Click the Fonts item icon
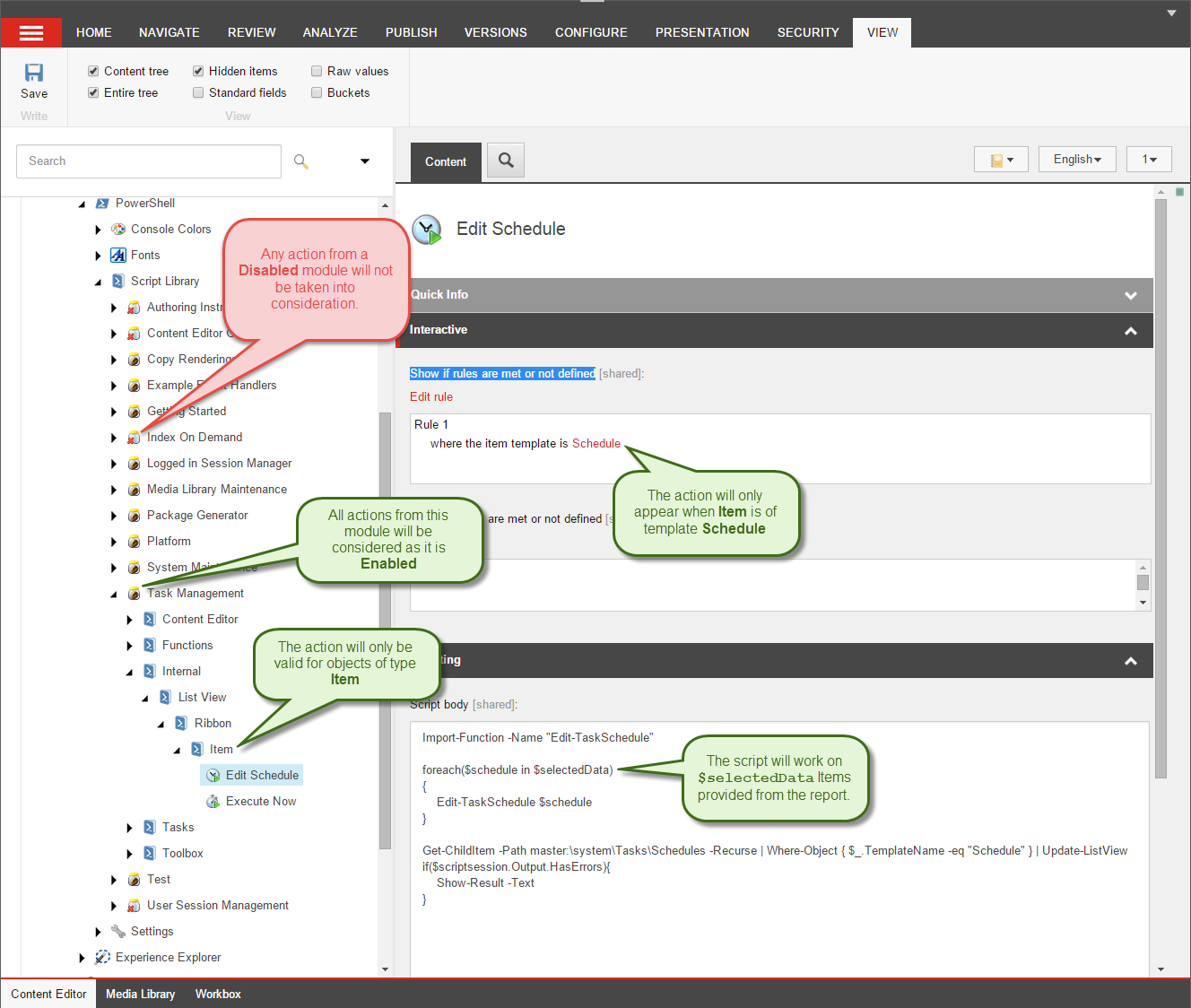Viewport: 1191px width, 1008px height. coord(118,256)
